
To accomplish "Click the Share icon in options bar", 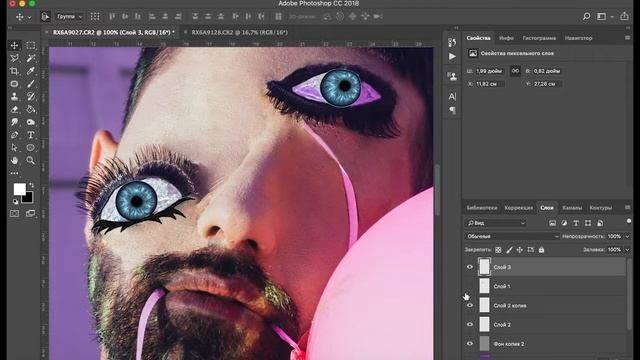I will point(624,16).
